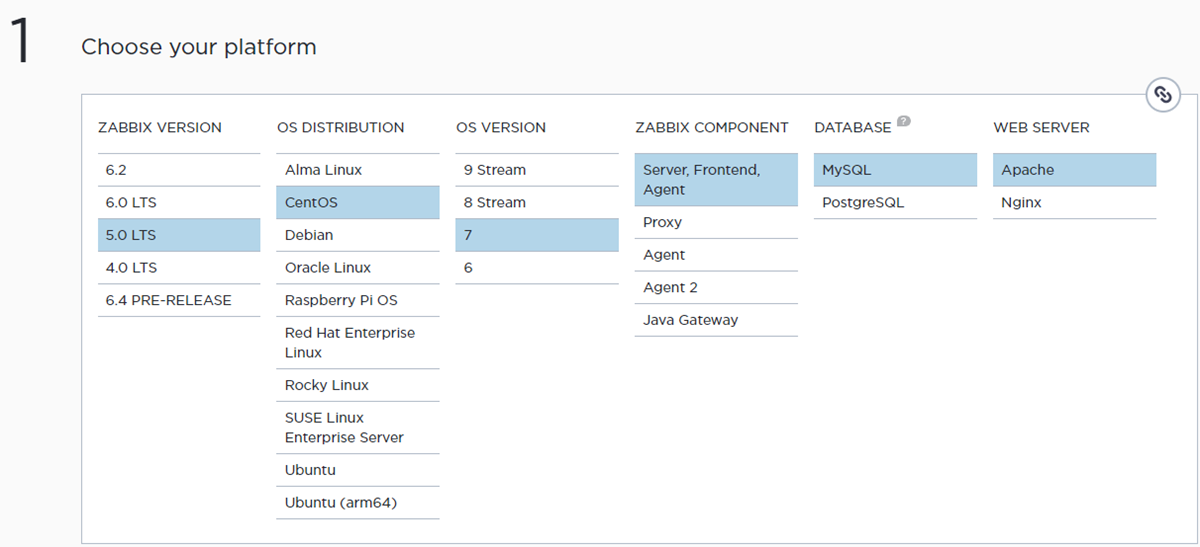Choose the 6.4 PRE-RELEASE version

click(179, 300)
